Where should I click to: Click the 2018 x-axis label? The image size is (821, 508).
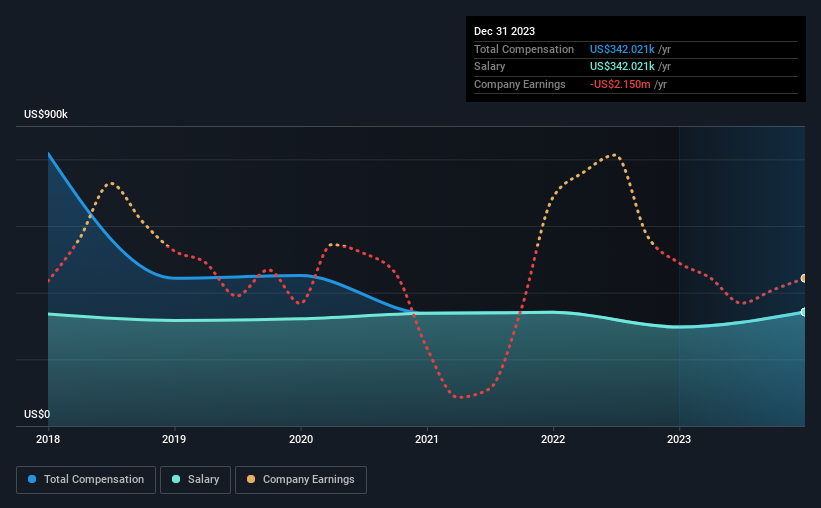(48, 439)
